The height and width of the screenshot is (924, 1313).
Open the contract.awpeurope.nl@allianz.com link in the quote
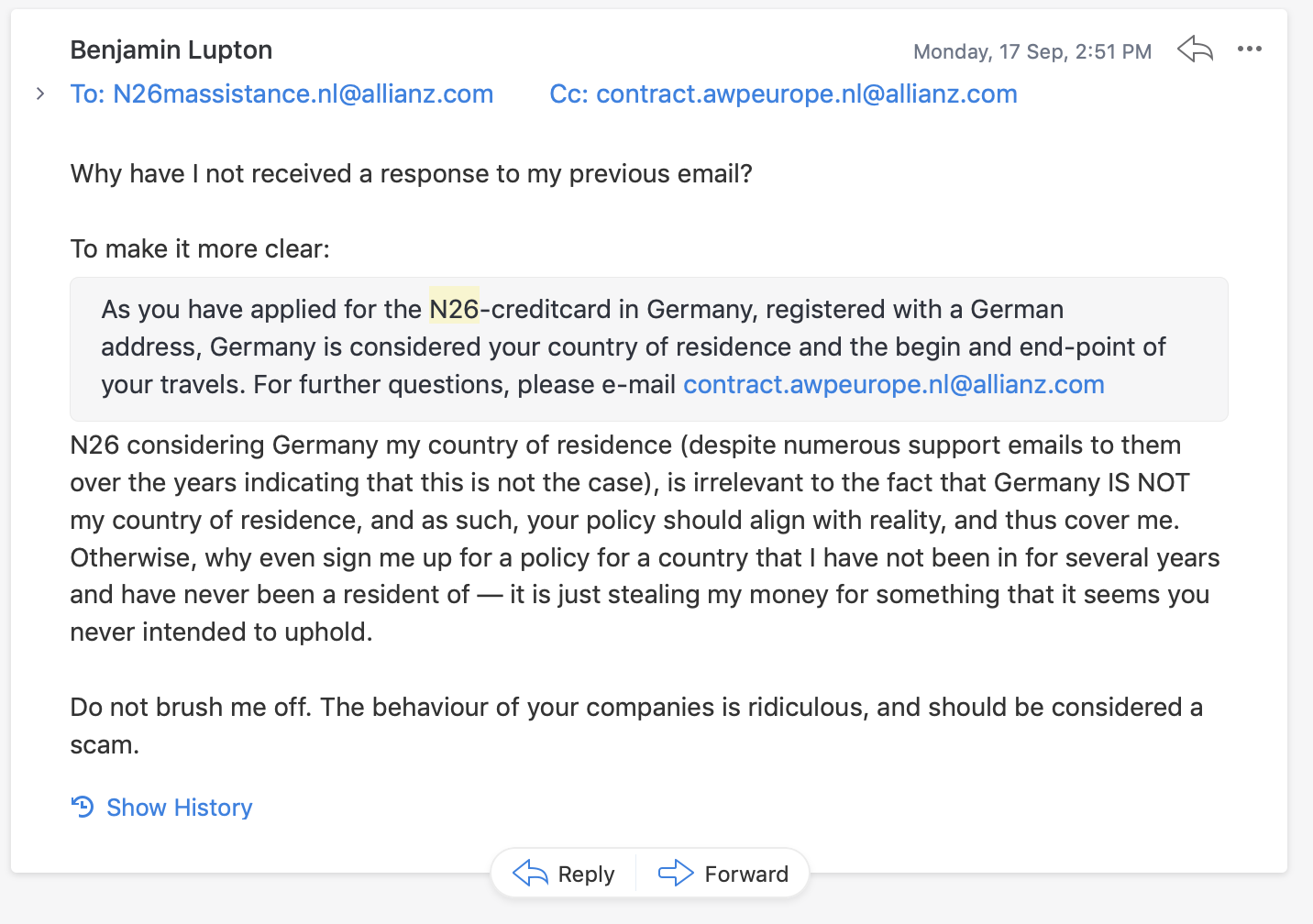[893, 384]
